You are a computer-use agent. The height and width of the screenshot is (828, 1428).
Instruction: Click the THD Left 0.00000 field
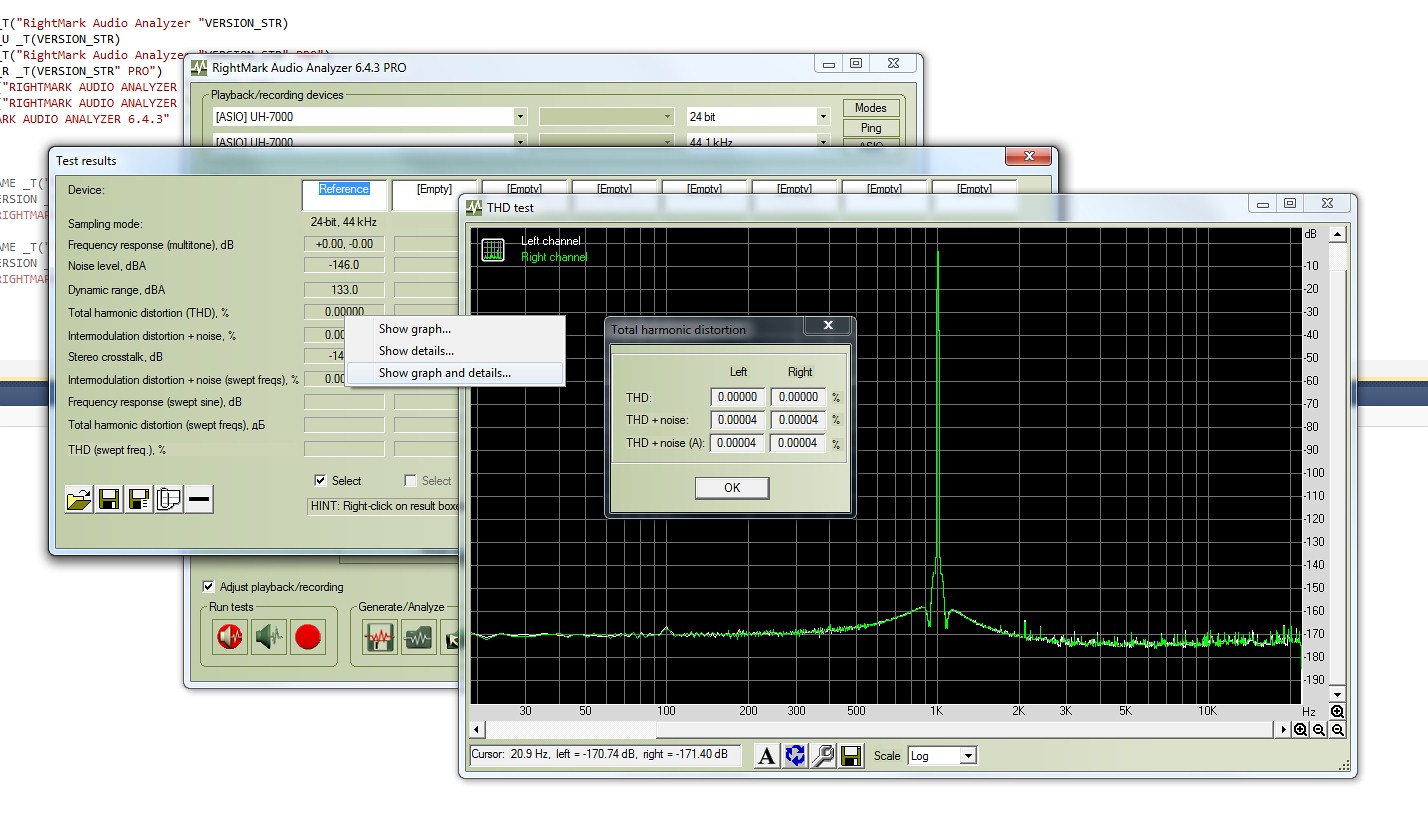pos(738,397)
